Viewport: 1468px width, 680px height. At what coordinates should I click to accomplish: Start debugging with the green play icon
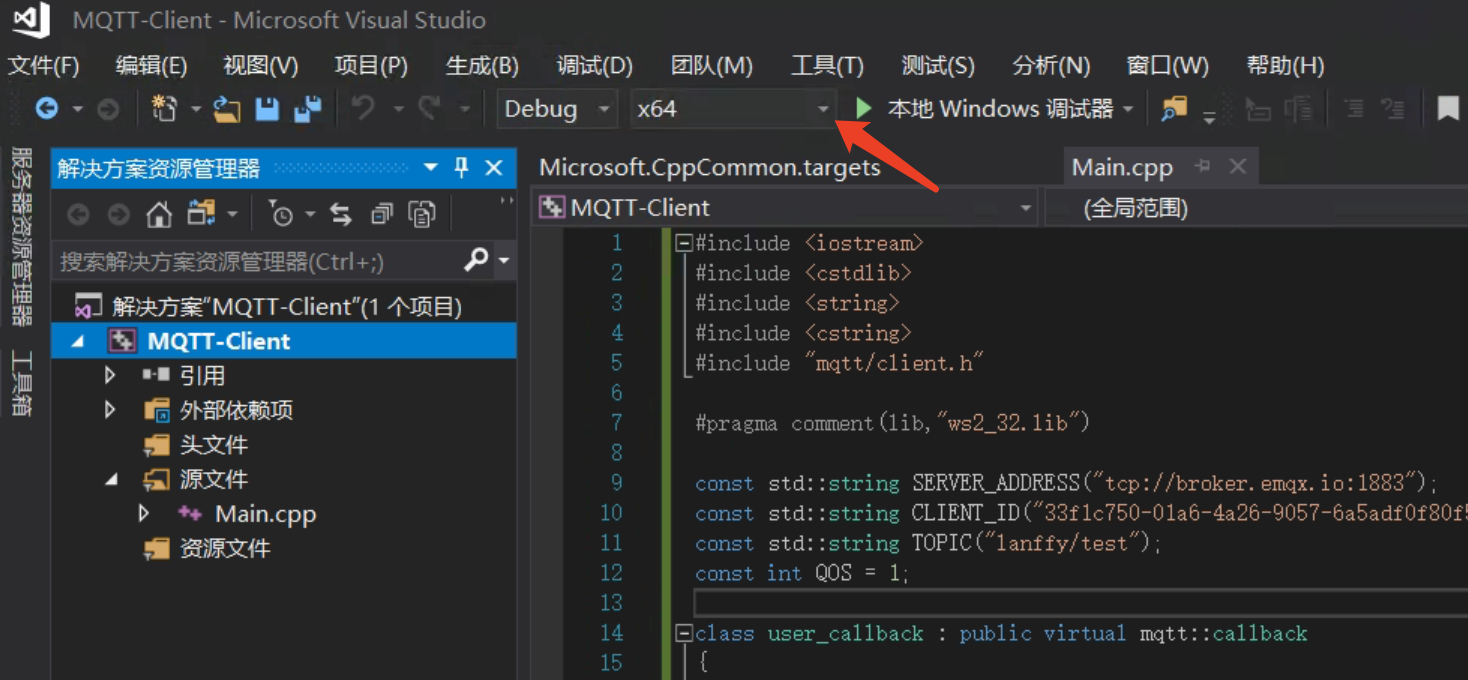coord(864,108)
